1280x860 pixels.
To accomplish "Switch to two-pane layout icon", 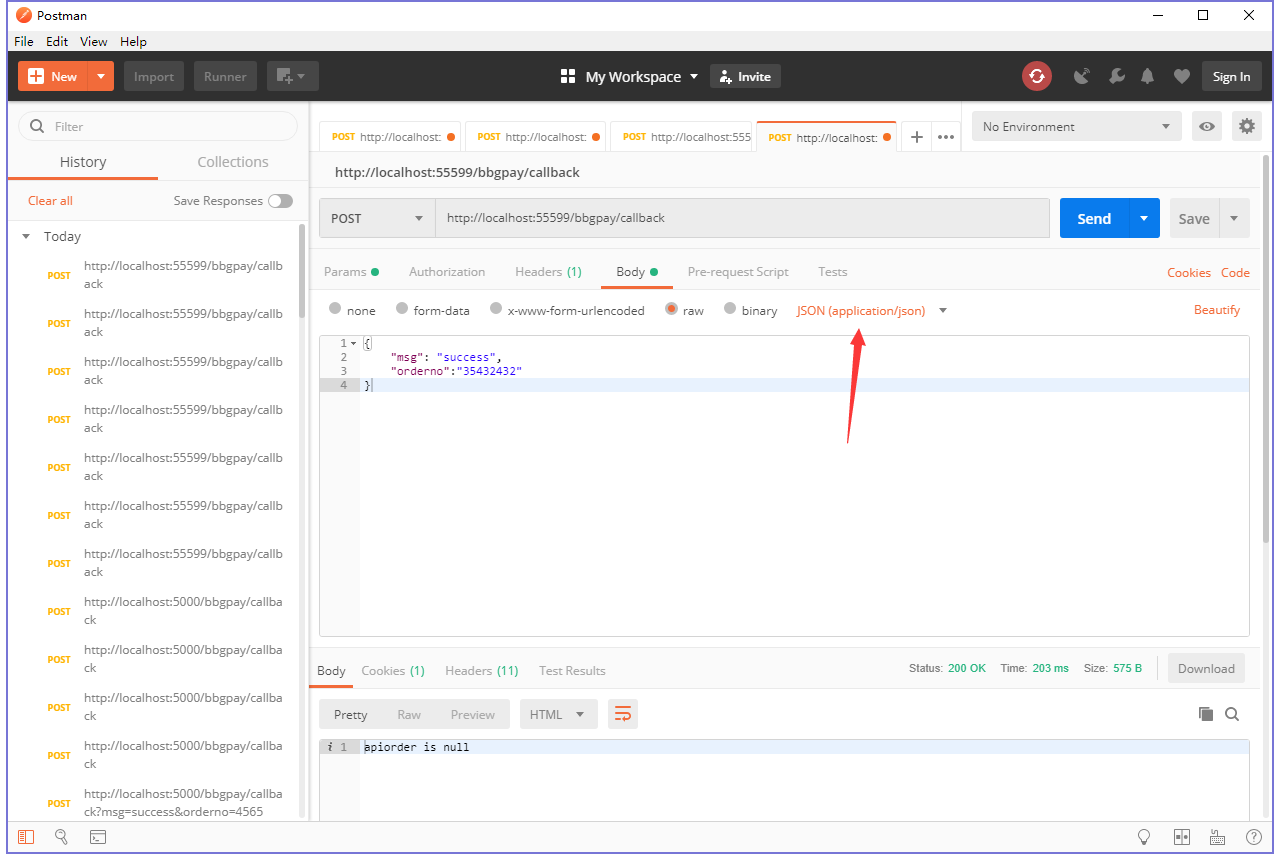I will [1181, 837].
